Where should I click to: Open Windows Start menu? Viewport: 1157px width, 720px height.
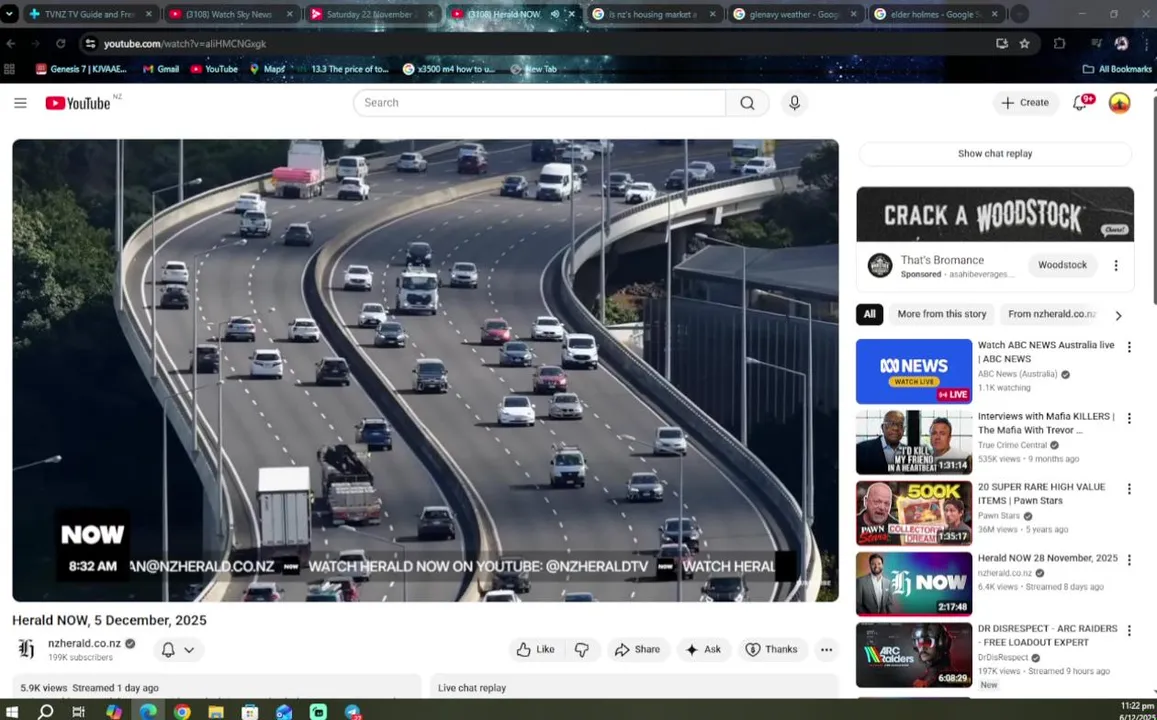[12, 711]
